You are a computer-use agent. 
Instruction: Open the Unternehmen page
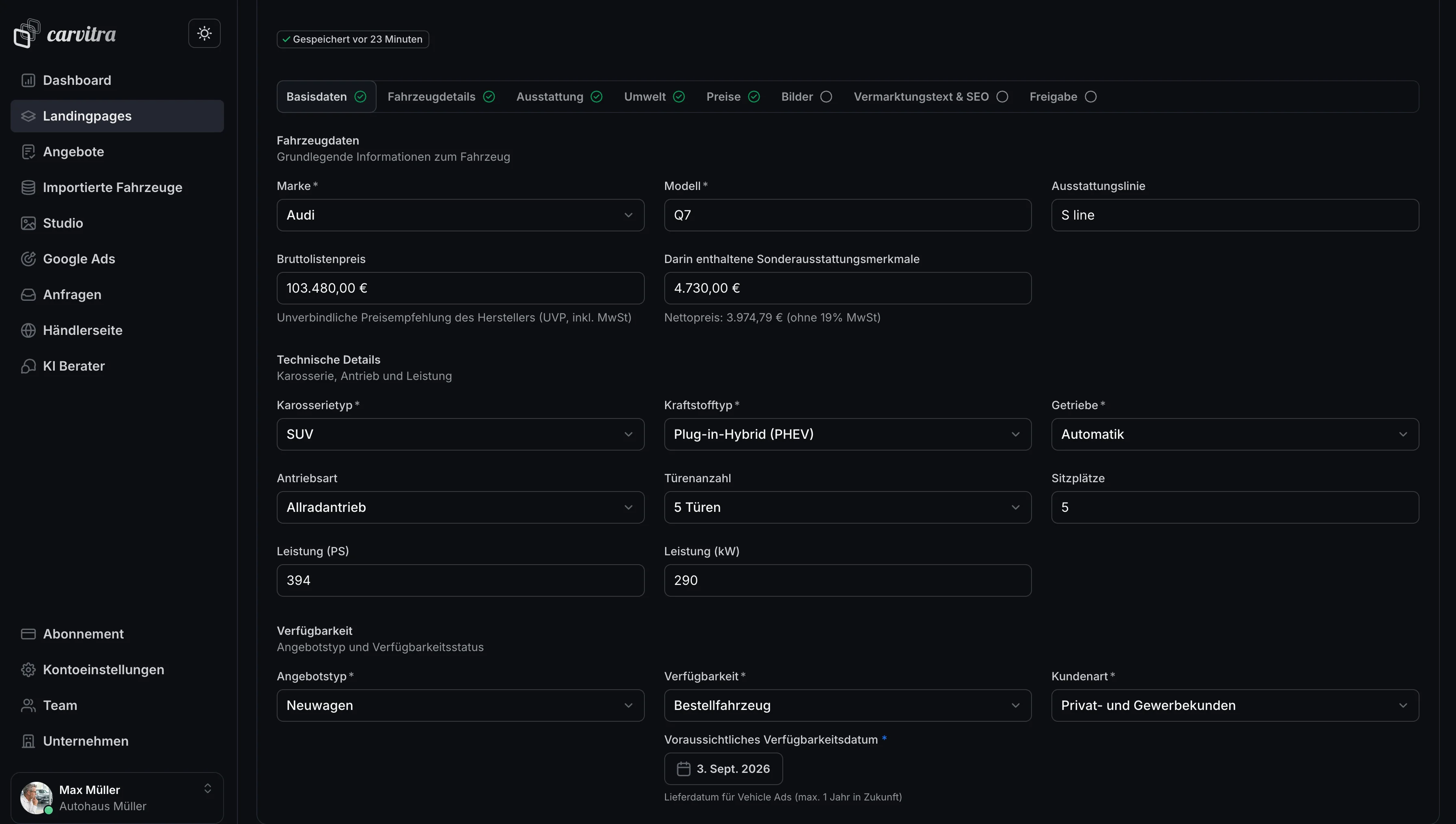[117, 741]
